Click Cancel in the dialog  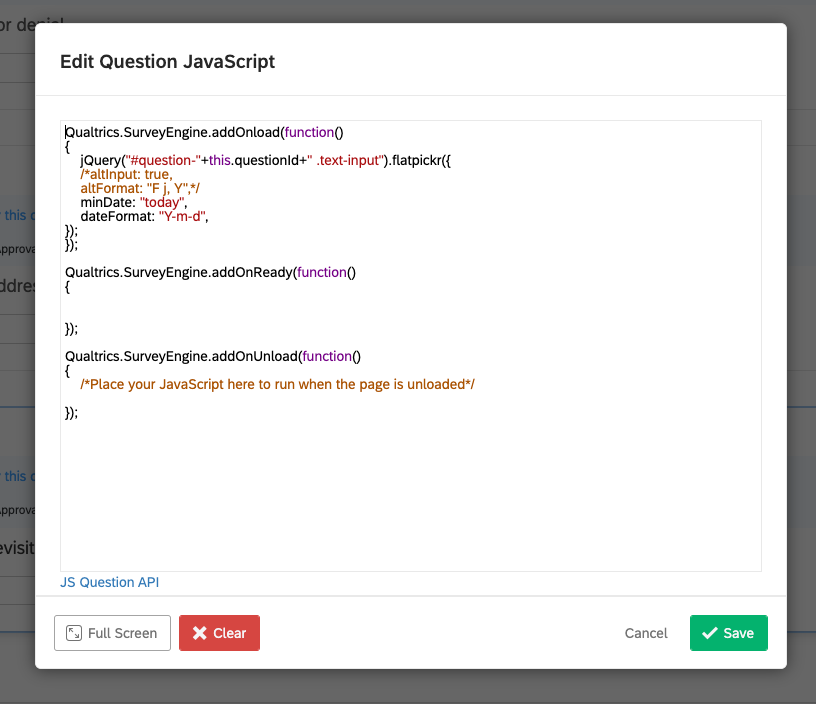[x=645, y=633]
